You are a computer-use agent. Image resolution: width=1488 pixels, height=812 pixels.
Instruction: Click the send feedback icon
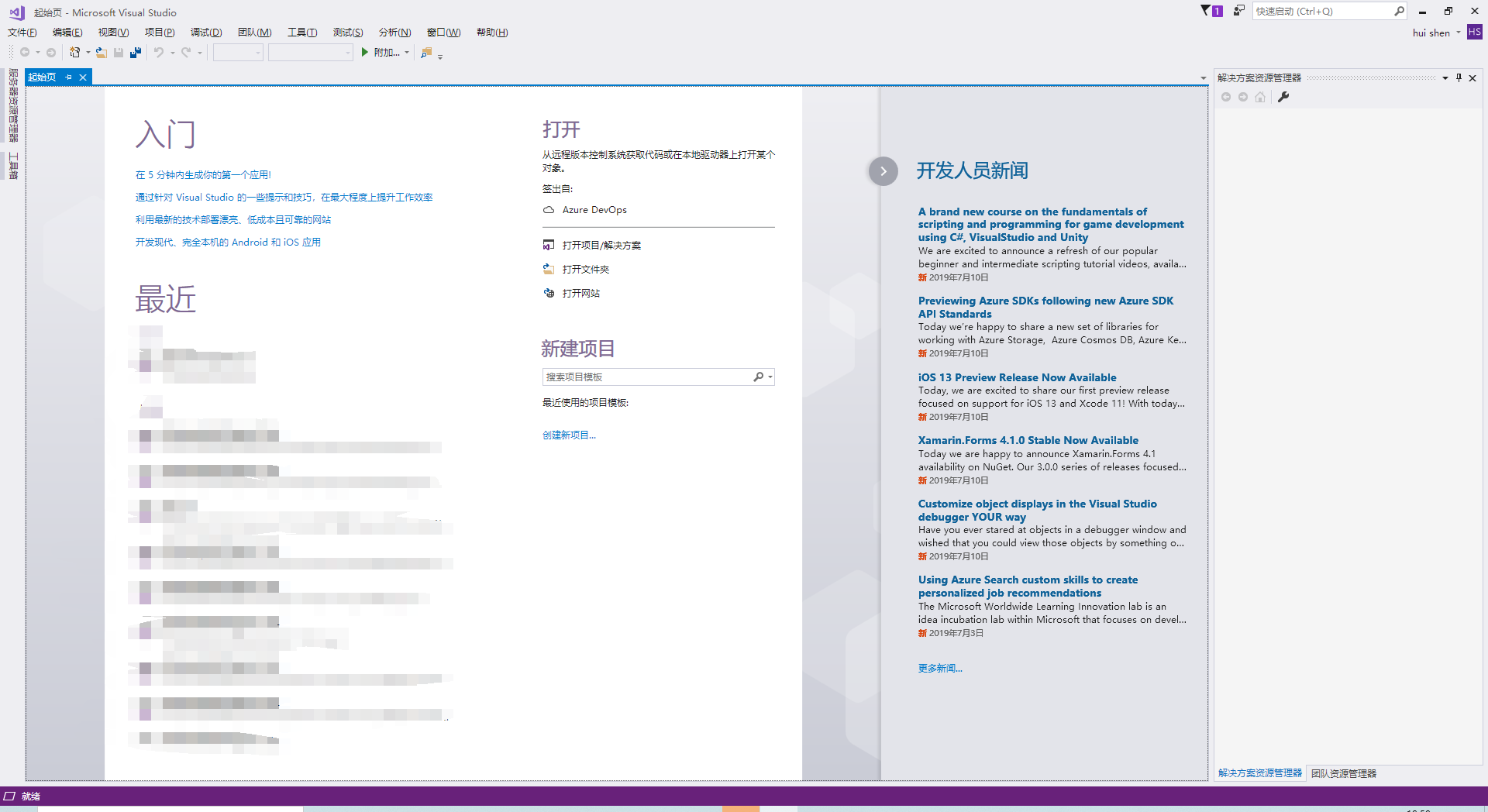coord(1238,11)
